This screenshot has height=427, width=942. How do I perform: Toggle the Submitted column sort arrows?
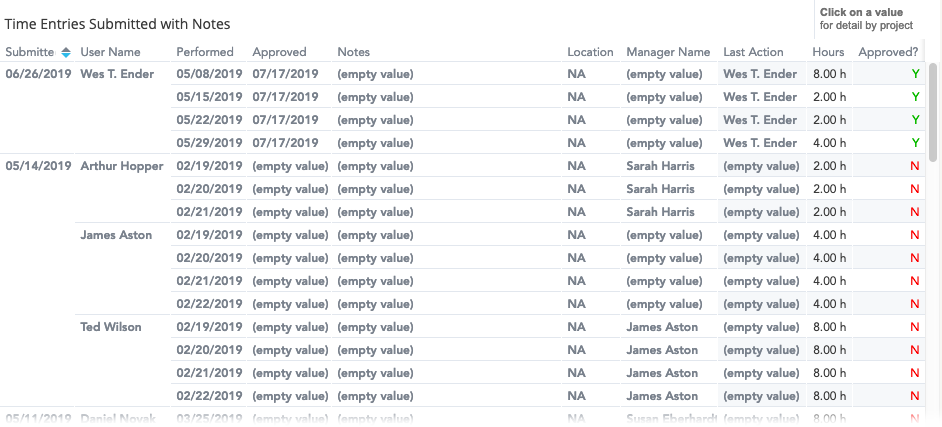point(66,52)
